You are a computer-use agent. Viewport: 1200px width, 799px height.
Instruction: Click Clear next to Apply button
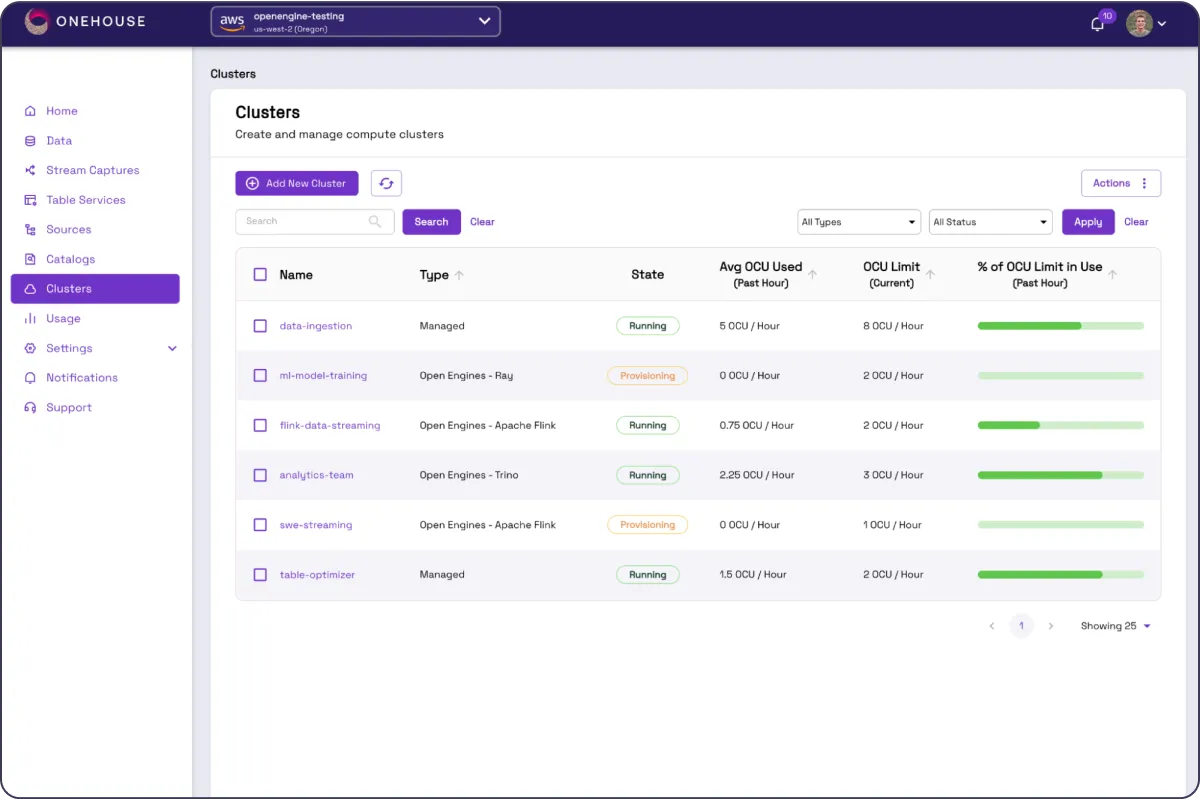pyautogui.click(x=1136, y=222)
